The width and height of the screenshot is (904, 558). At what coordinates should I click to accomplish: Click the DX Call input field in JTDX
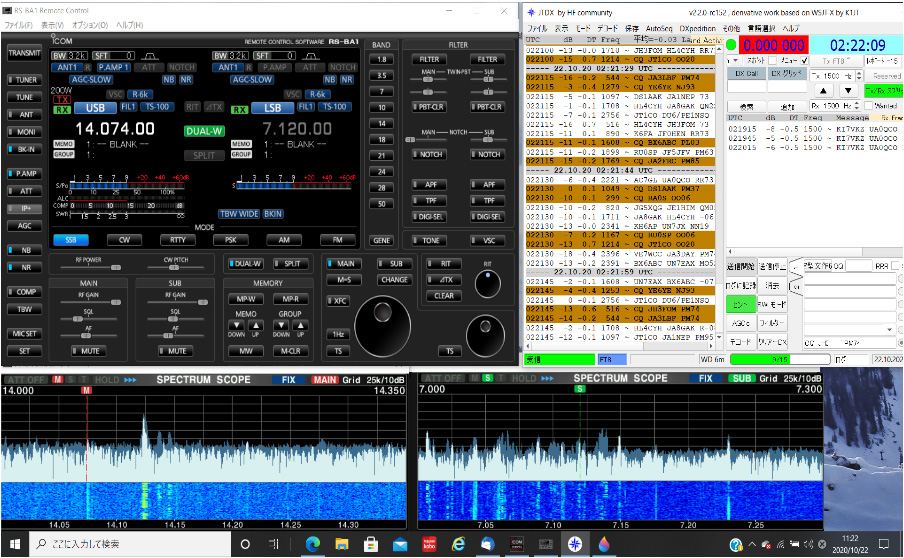pos(746,86)
